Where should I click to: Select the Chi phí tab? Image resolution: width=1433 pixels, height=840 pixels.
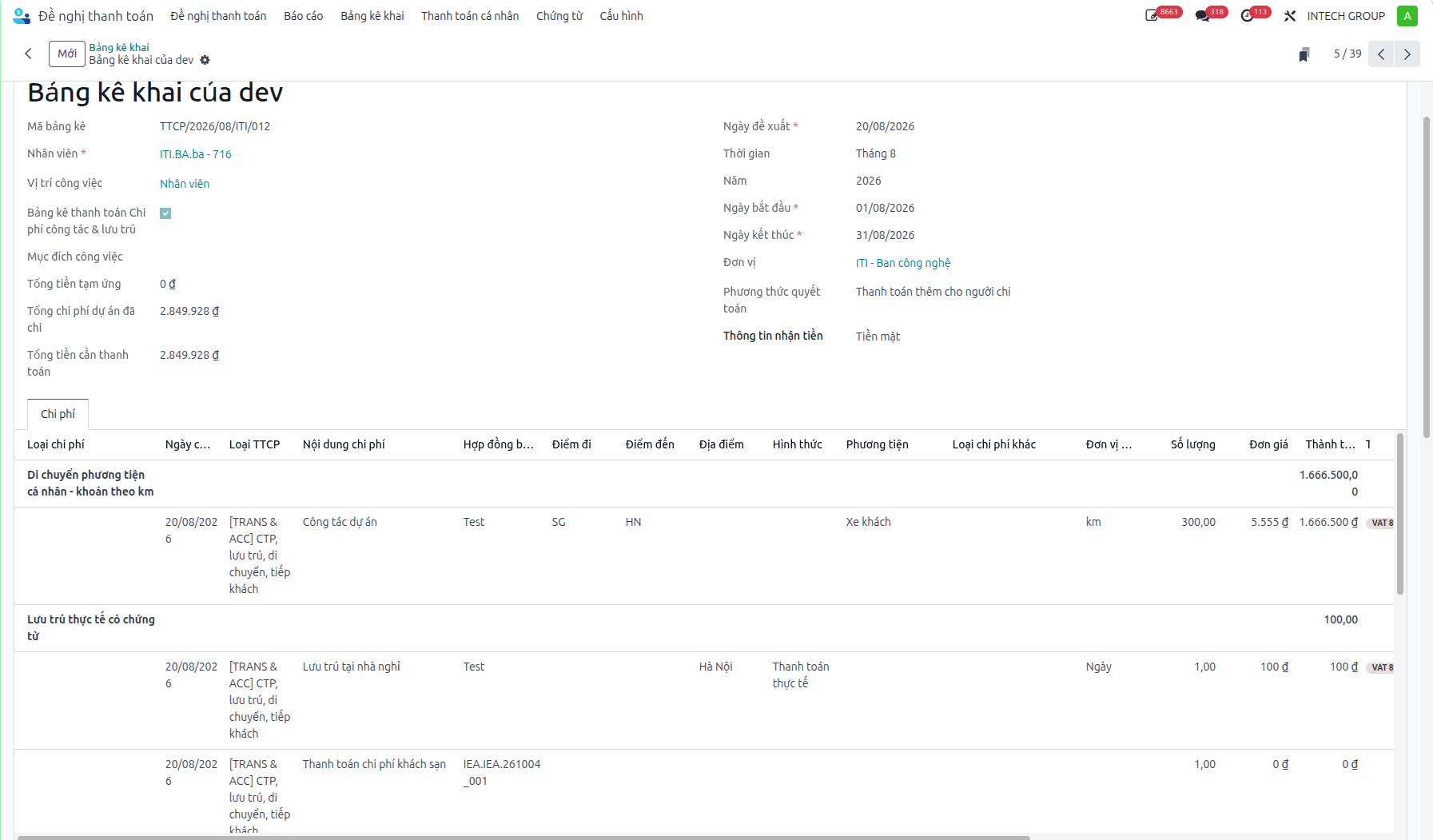point(58,414)
